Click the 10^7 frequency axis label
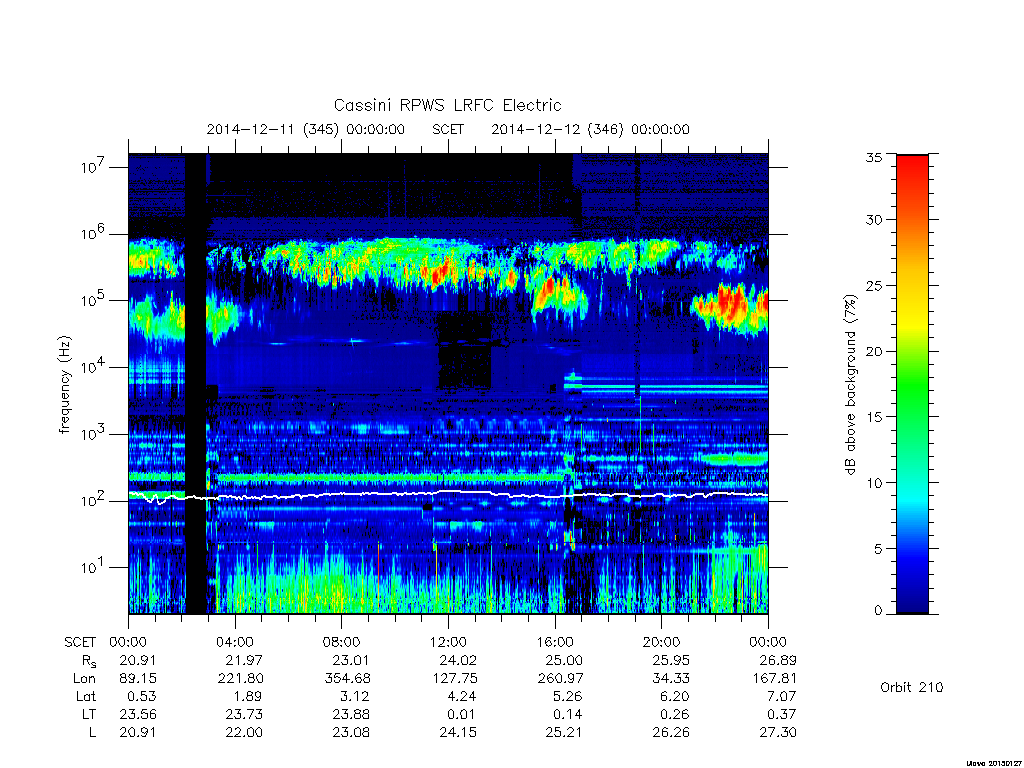Screen dimensions: 1024x768 coord(93,167)
